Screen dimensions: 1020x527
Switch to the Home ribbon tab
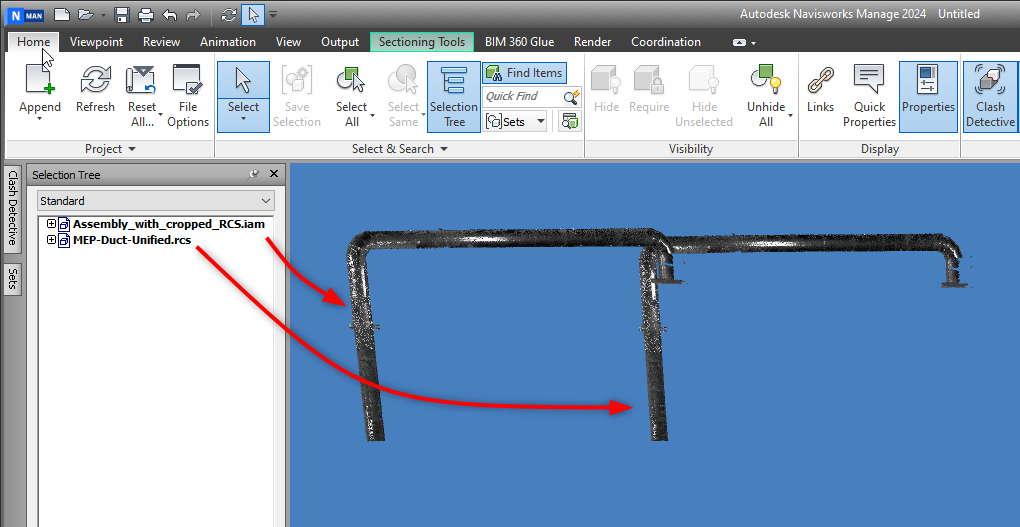[x=34, y=42]
